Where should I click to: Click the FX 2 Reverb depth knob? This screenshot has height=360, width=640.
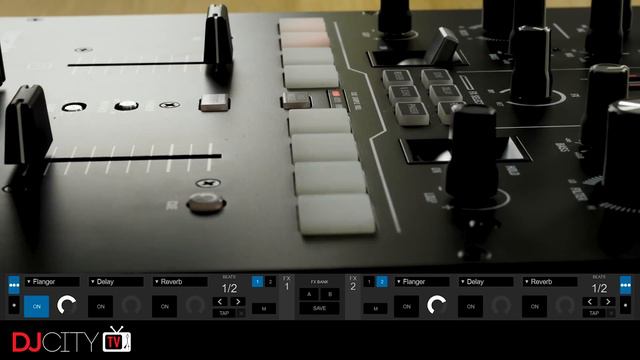[565, 305]
